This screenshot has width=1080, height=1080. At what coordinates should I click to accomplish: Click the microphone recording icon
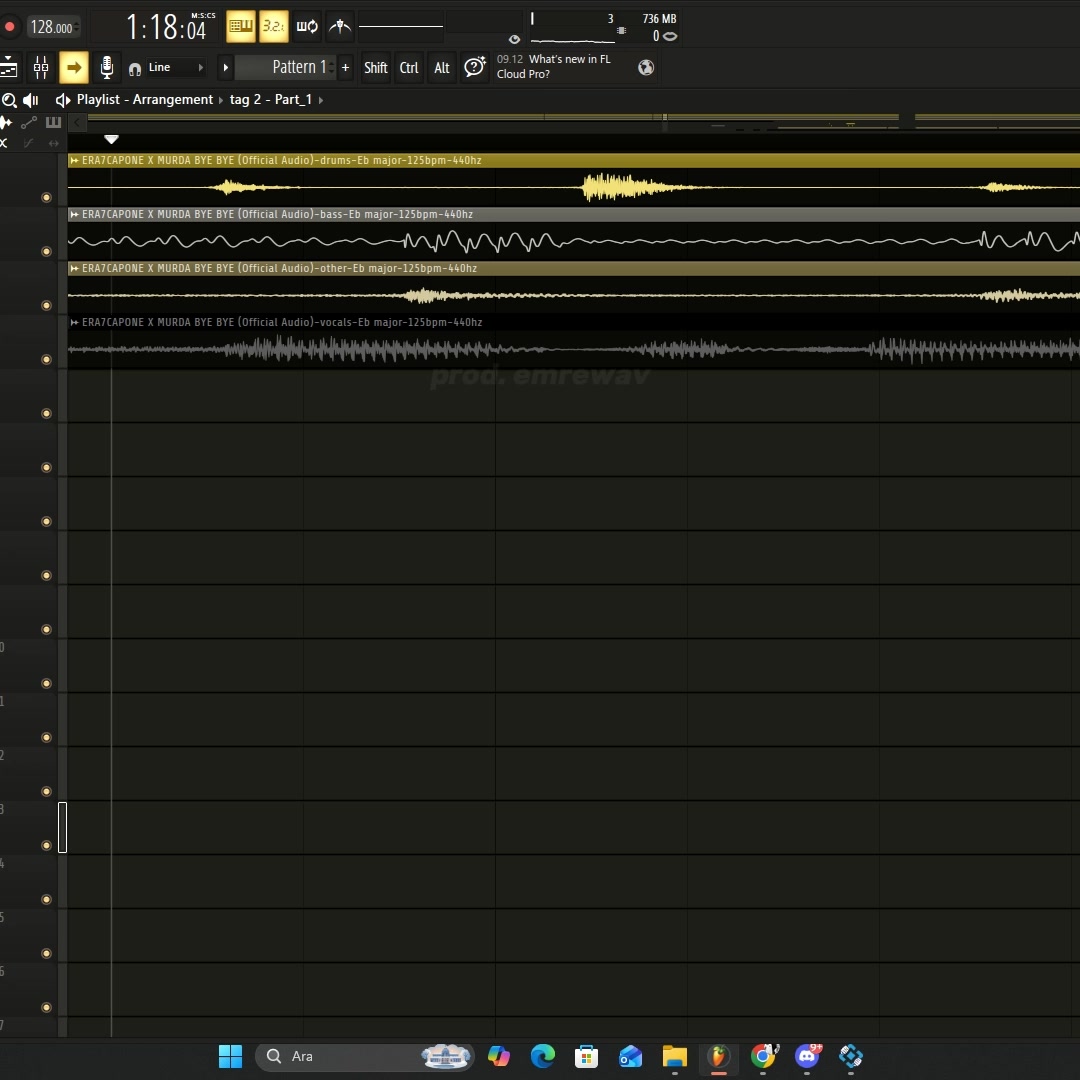point(107,68)
